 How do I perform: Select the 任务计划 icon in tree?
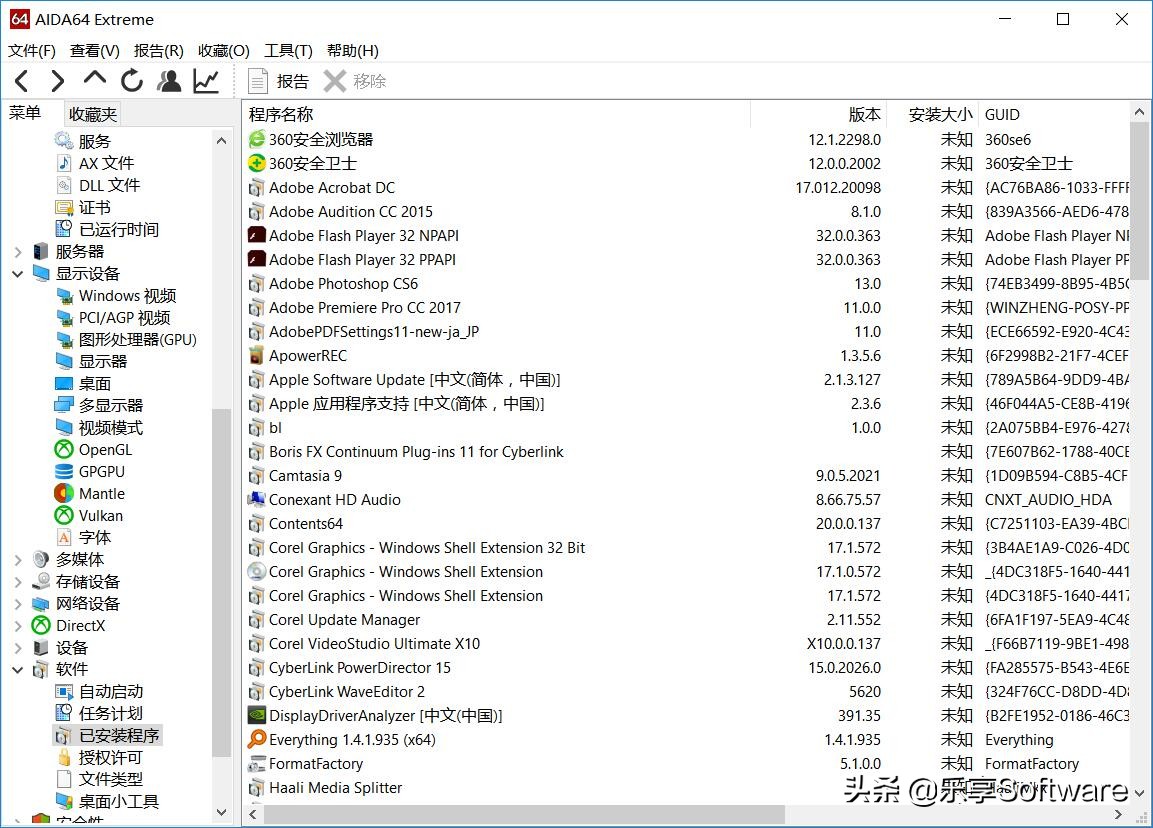point(64,713)
